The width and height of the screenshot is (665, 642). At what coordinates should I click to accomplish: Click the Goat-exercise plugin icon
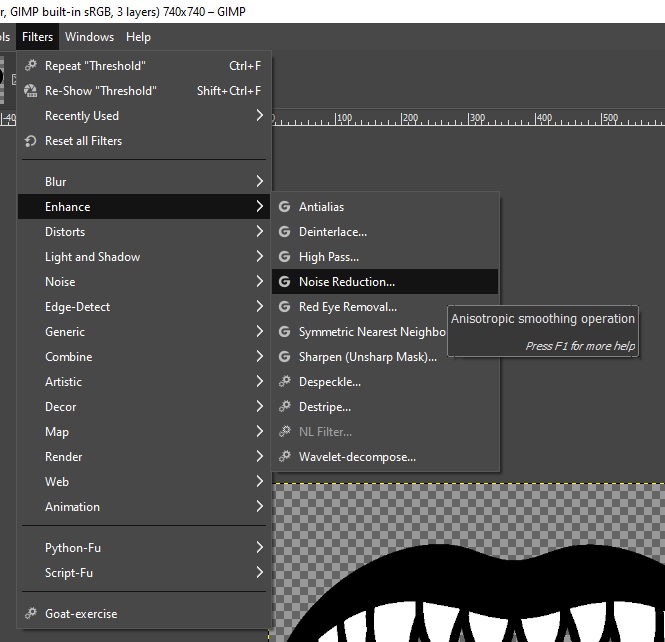tap(31, 613)
